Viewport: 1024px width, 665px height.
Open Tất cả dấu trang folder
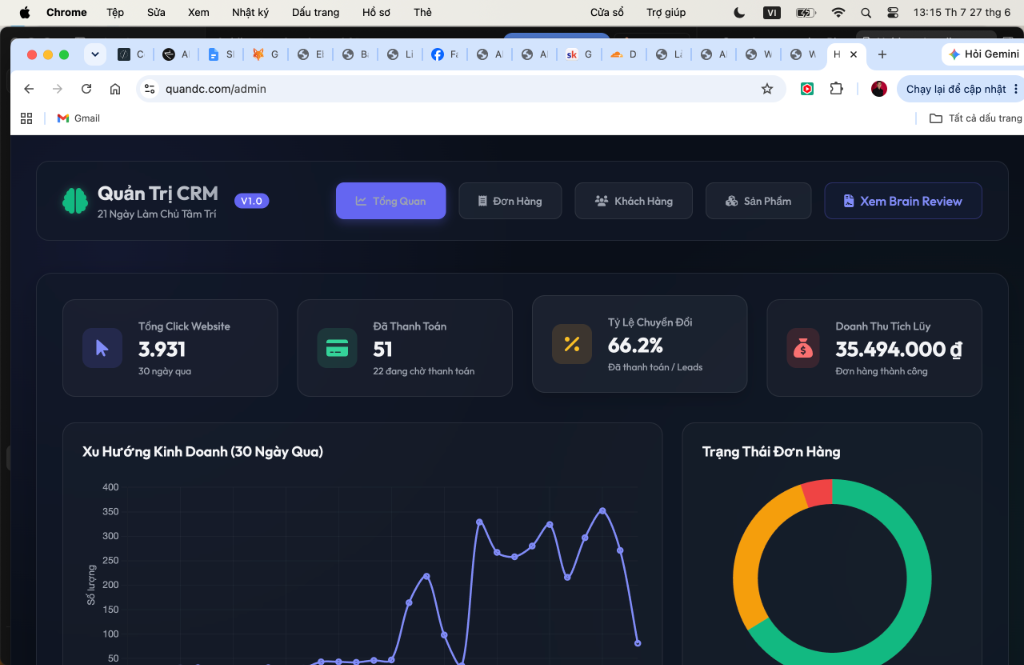click(976, 118)
